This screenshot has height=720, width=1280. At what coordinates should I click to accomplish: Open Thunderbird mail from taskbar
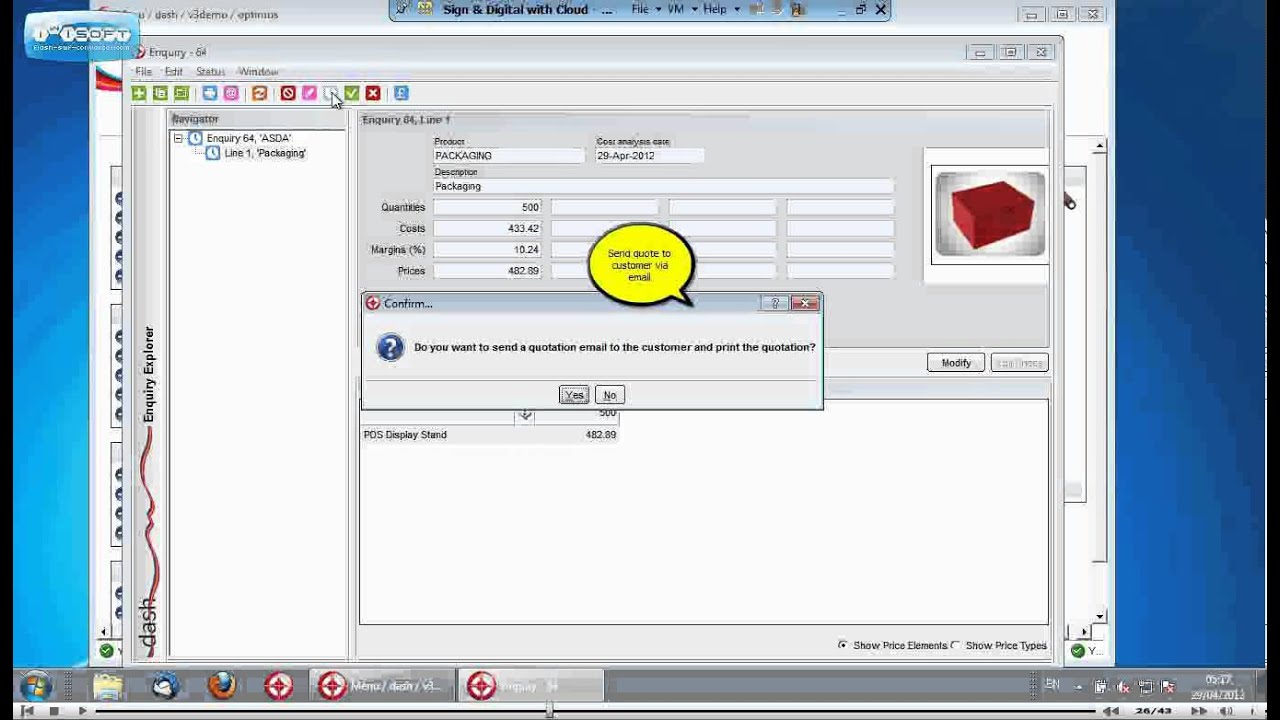165,686
